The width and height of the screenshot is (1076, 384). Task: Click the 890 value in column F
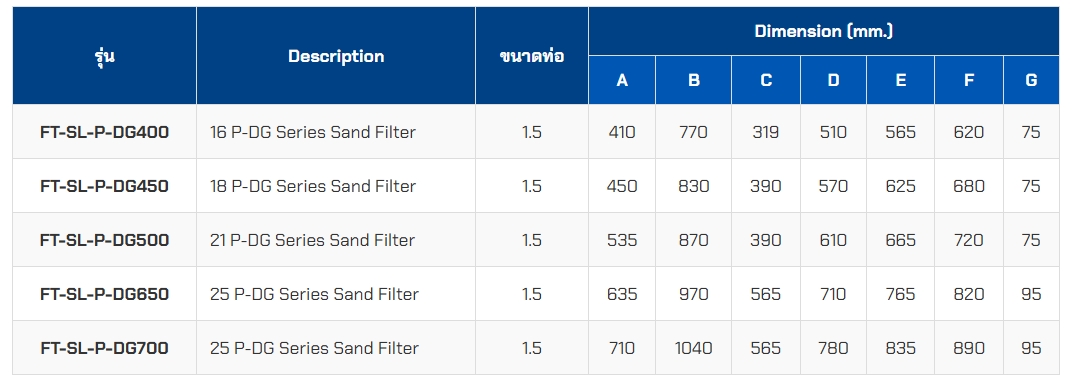(968, 348)
